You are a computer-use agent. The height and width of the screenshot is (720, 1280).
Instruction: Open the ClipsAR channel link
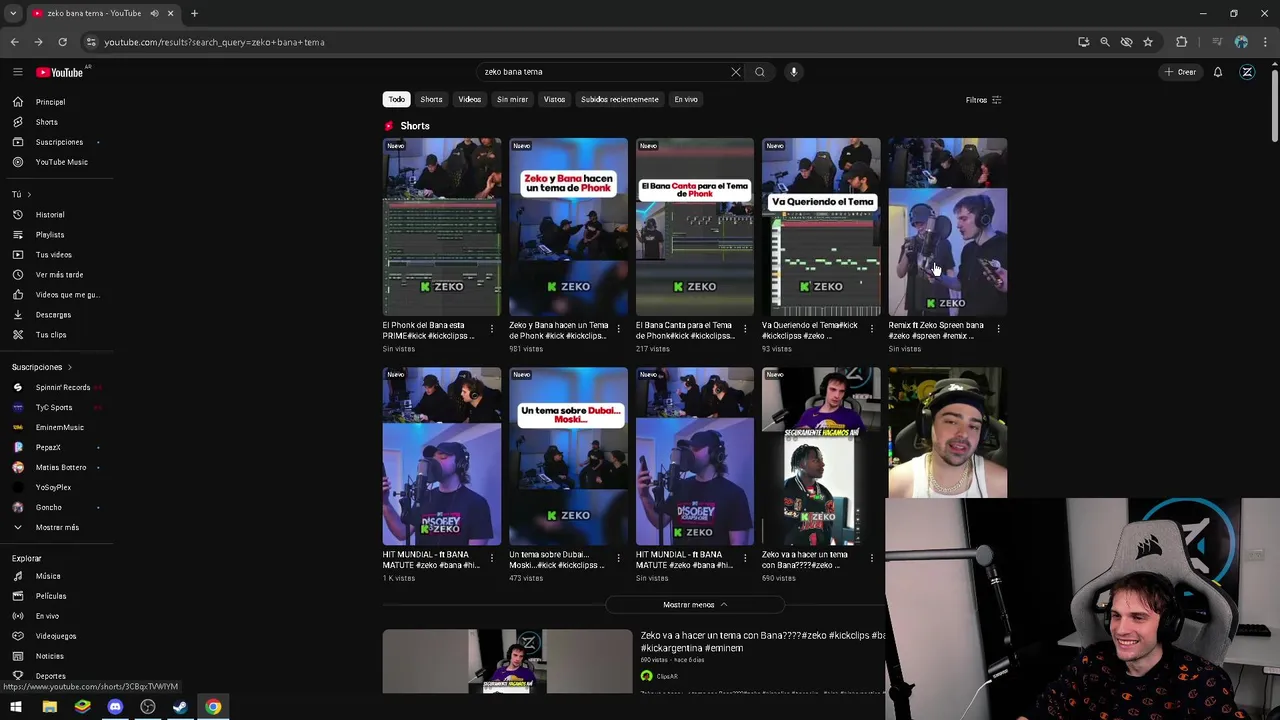[666, 676]
